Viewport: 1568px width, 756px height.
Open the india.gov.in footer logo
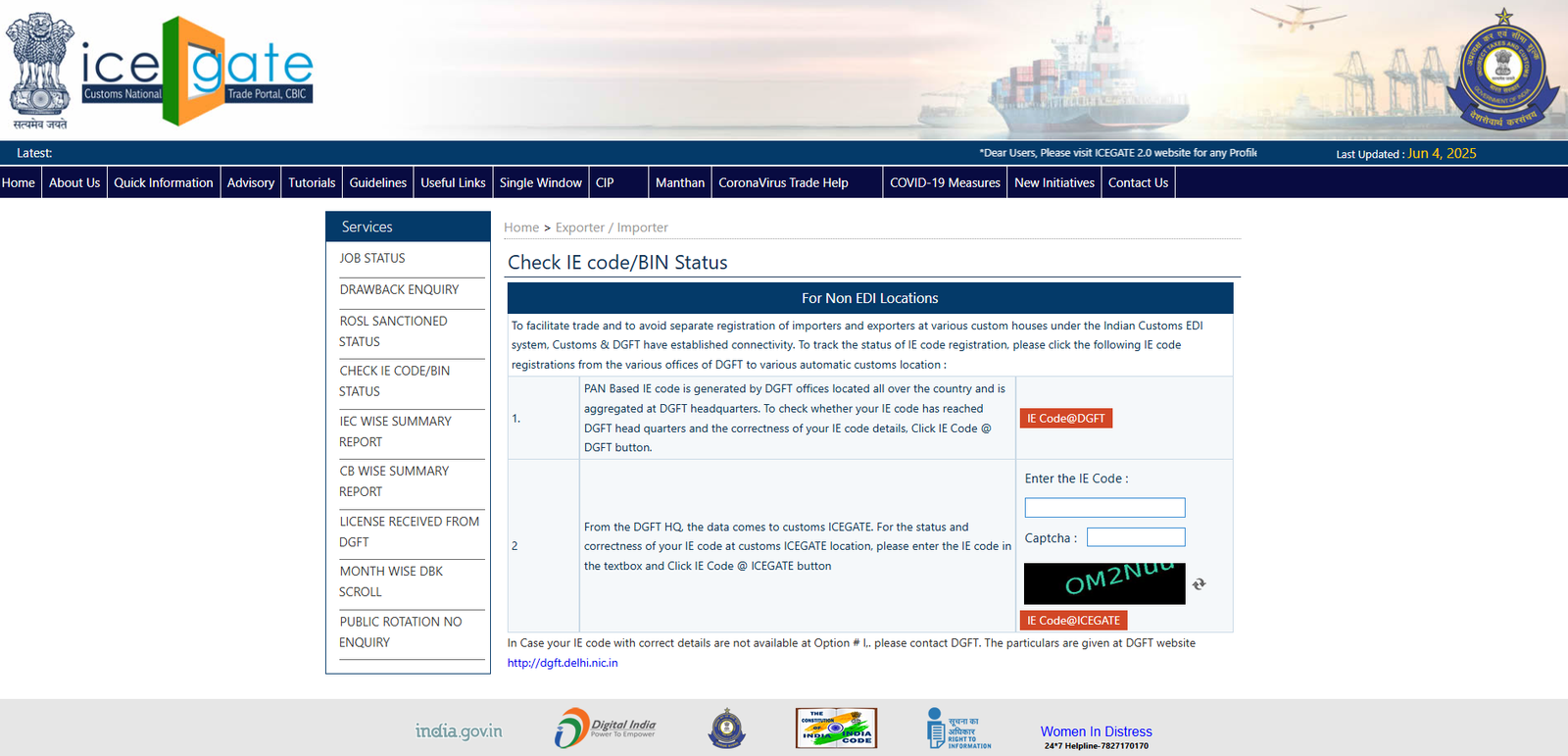coord(459,731)
